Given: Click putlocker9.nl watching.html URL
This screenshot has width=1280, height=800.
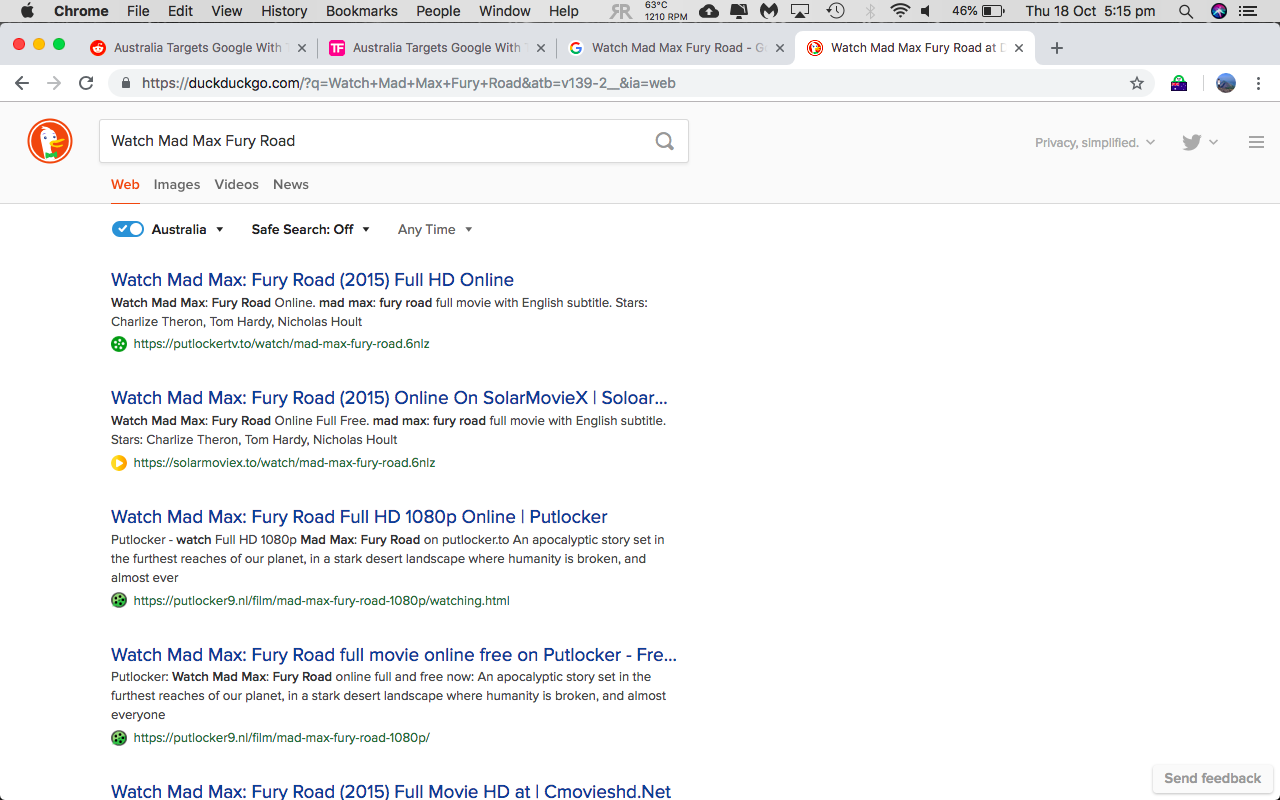Looking at the screenshot, I should pos(321,601).
